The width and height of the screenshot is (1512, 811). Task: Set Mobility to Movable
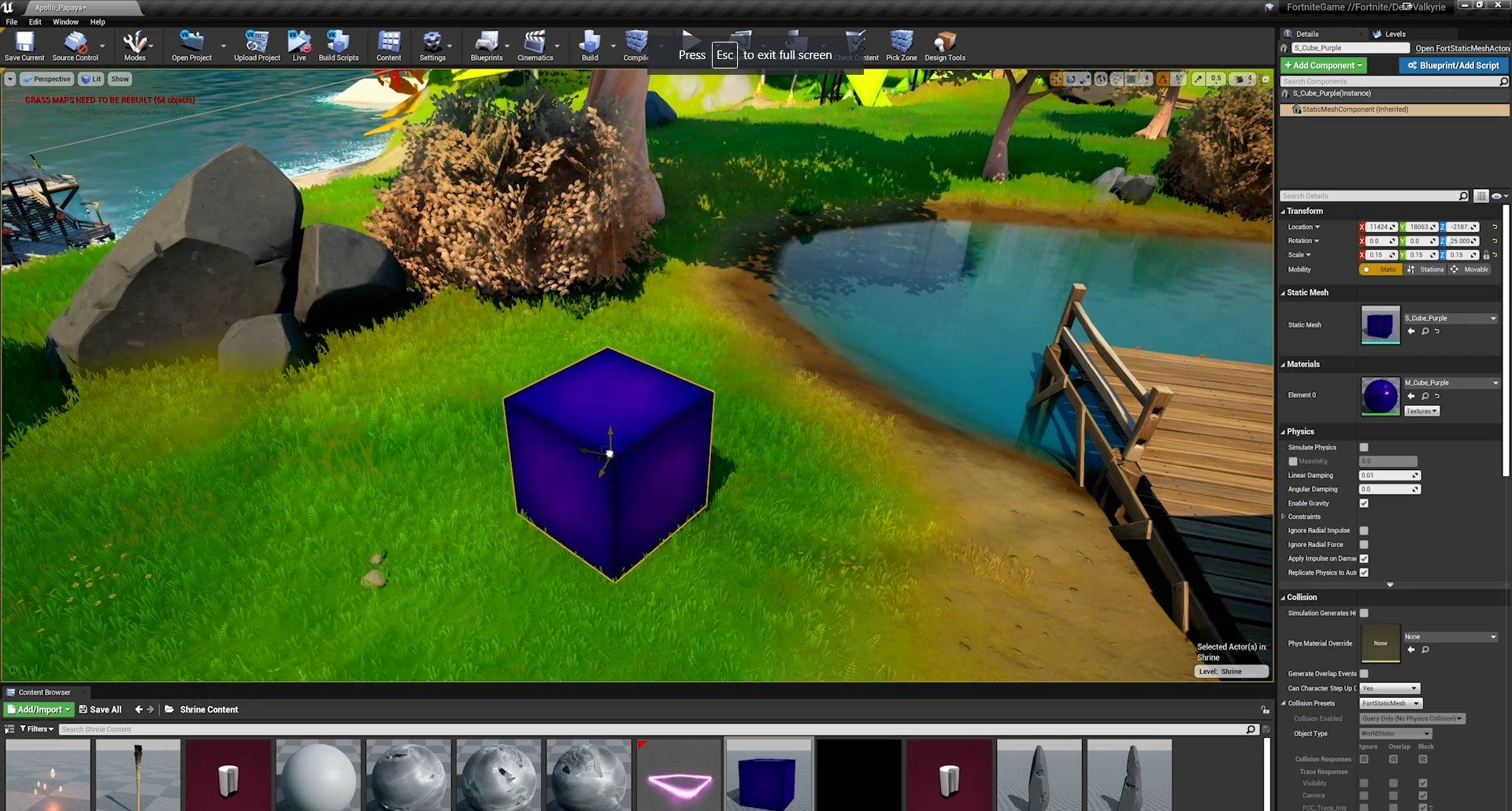[1470, 269]
